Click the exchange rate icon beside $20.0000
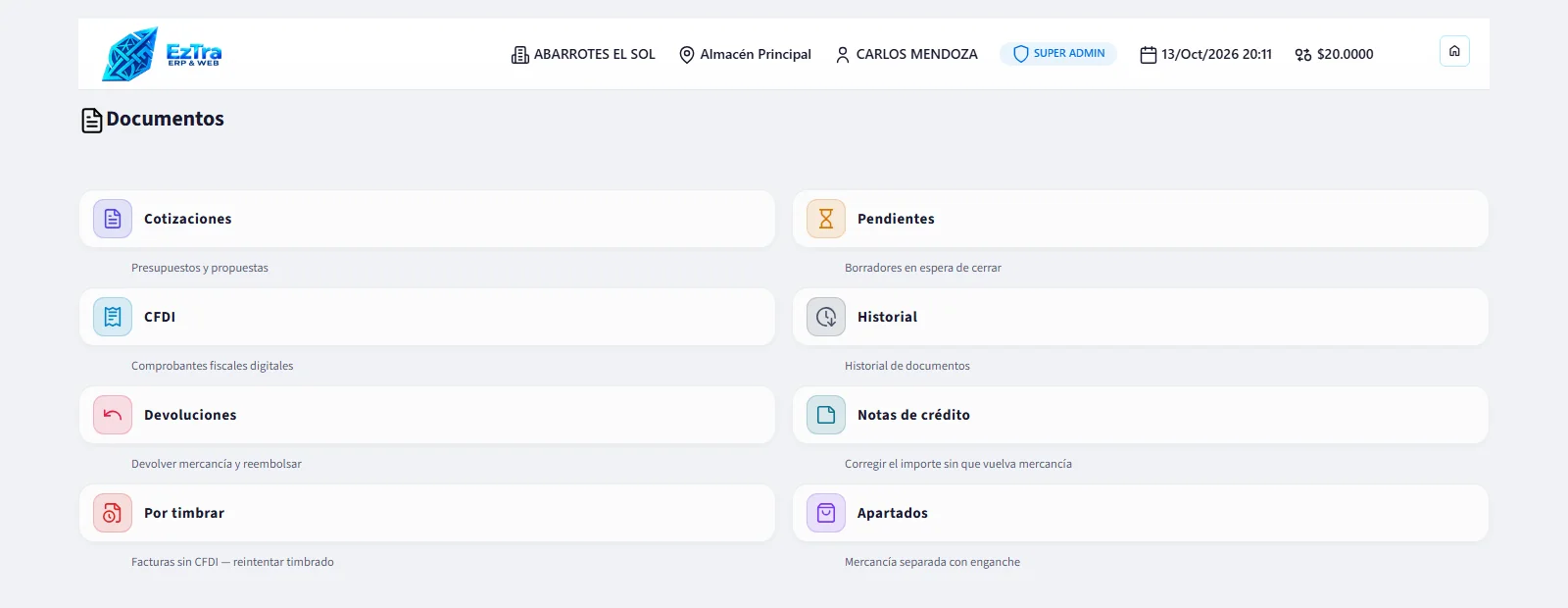The width and height of the screenshot is (1568, 608). (1303, 55)
